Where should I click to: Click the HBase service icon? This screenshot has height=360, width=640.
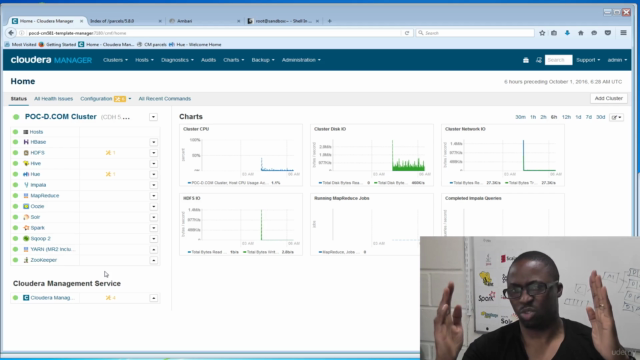click(26, 142)
